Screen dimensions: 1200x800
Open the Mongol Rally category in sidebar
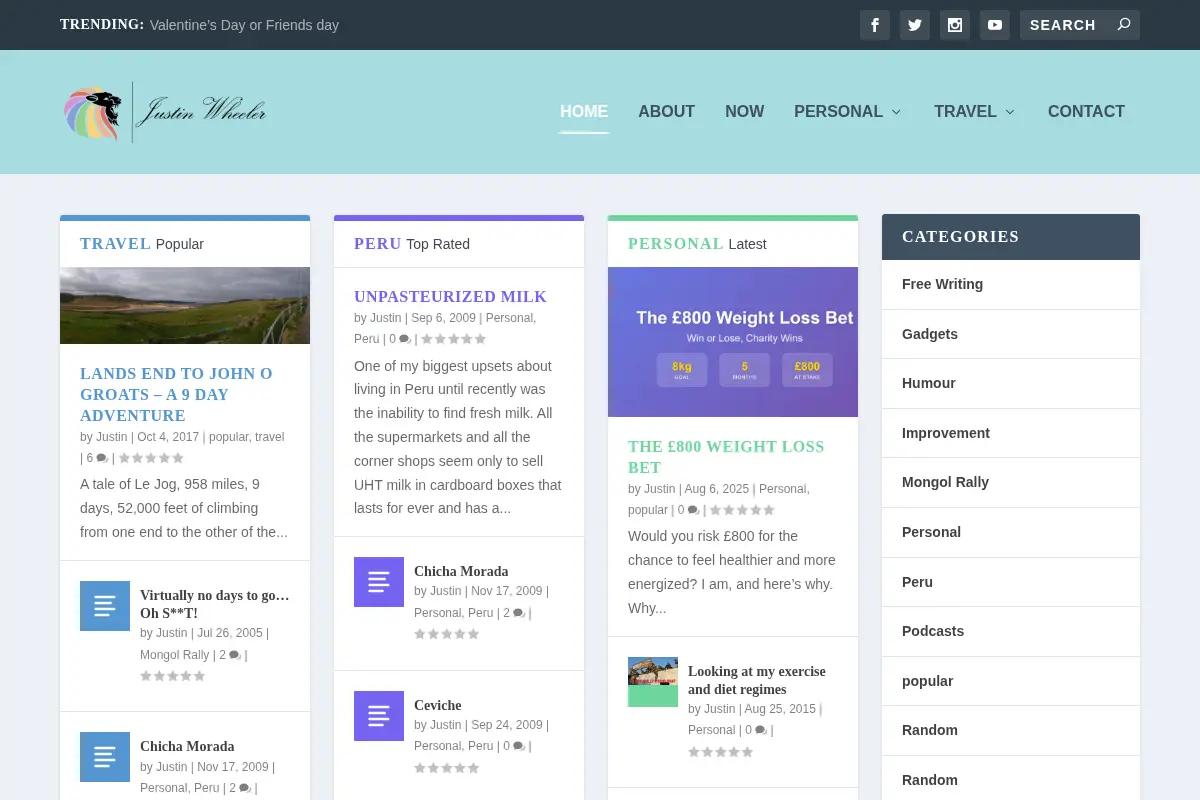point(945,482)
